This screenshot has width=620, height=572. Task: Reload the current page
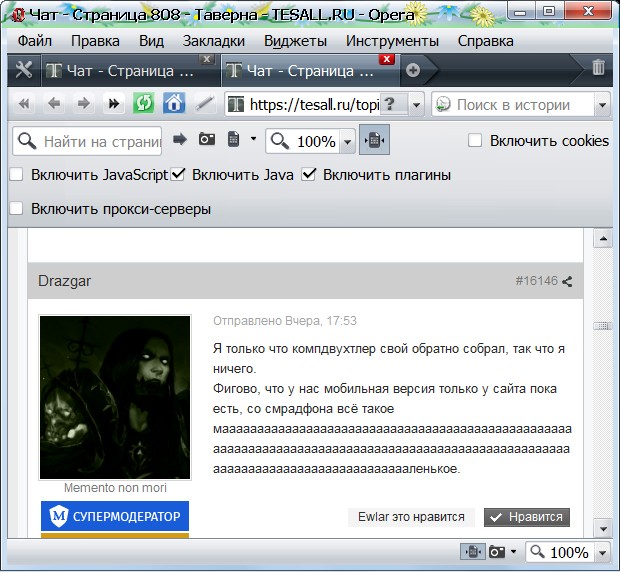click(144, 104)
